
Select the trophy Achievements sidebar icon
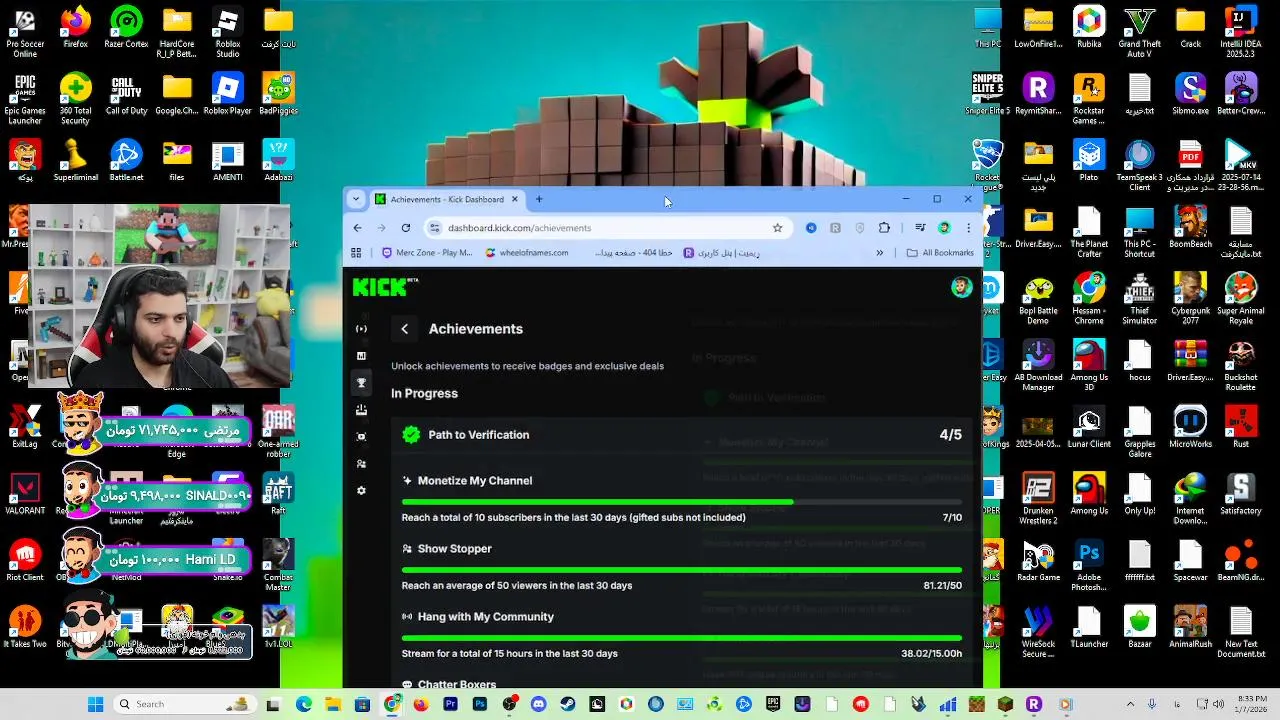(x=361, y=383)
